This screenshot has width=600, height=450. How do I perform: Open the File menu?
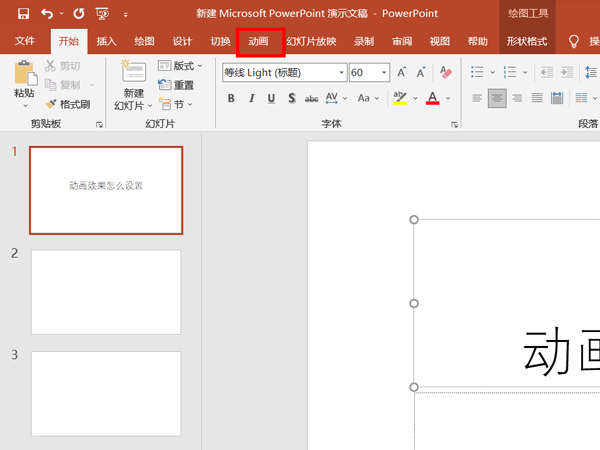pos(25,41)
